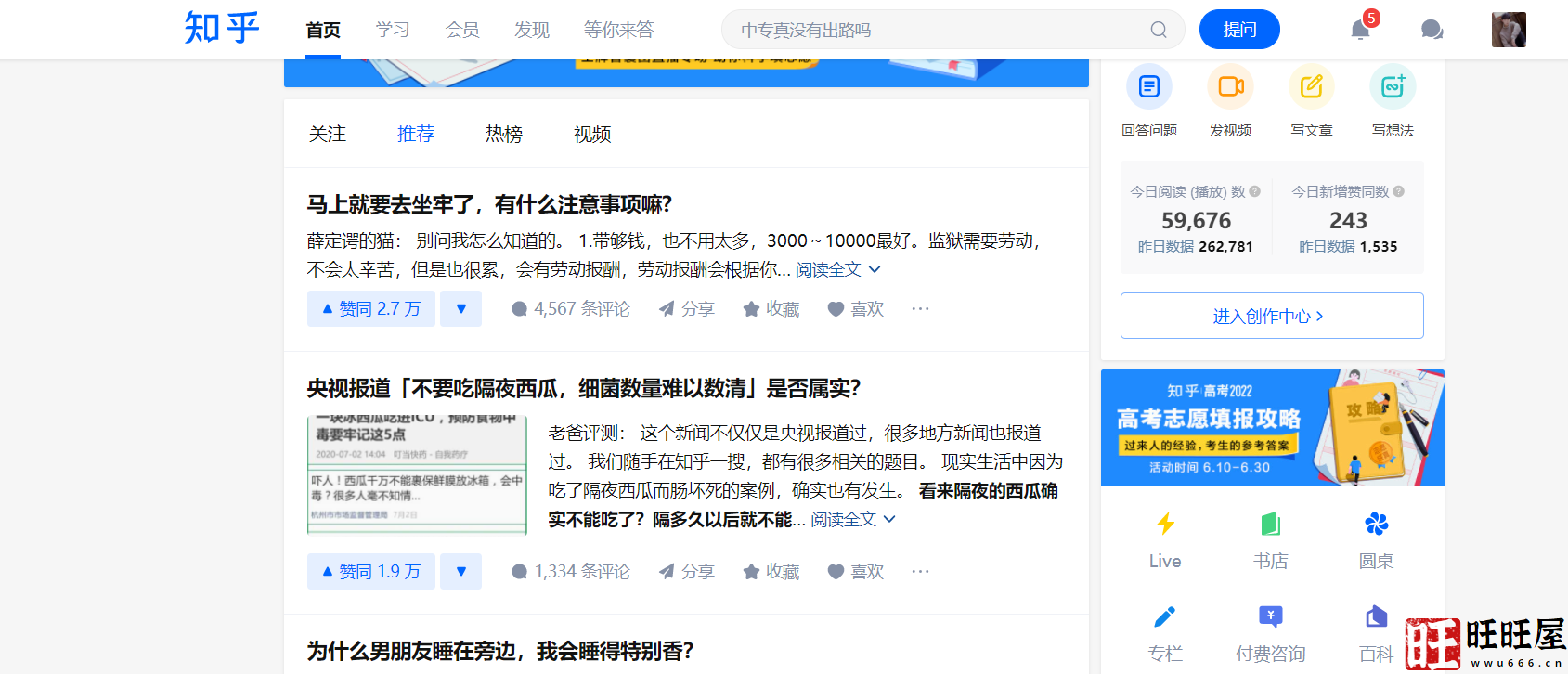Click the top banner above feed tabs
This screenshot has height=674, width=1568.
[x=686, y=73]
